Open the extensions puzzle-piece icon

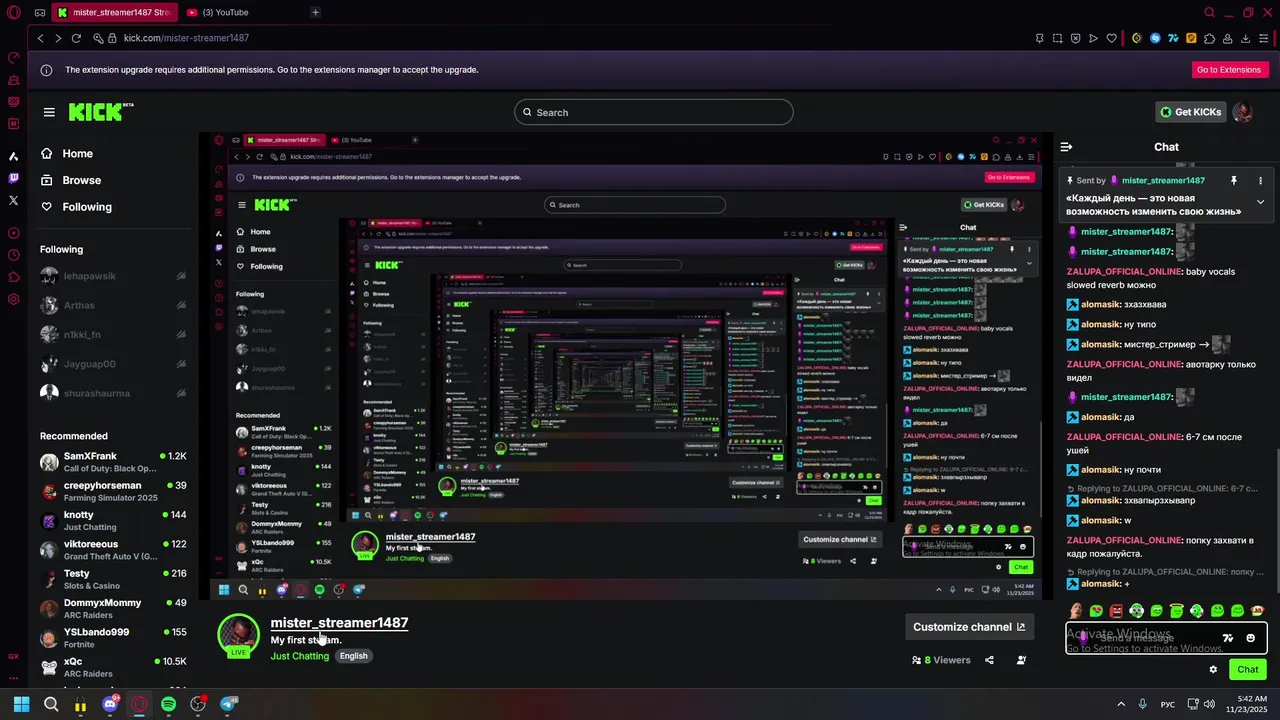(1209, 38)
